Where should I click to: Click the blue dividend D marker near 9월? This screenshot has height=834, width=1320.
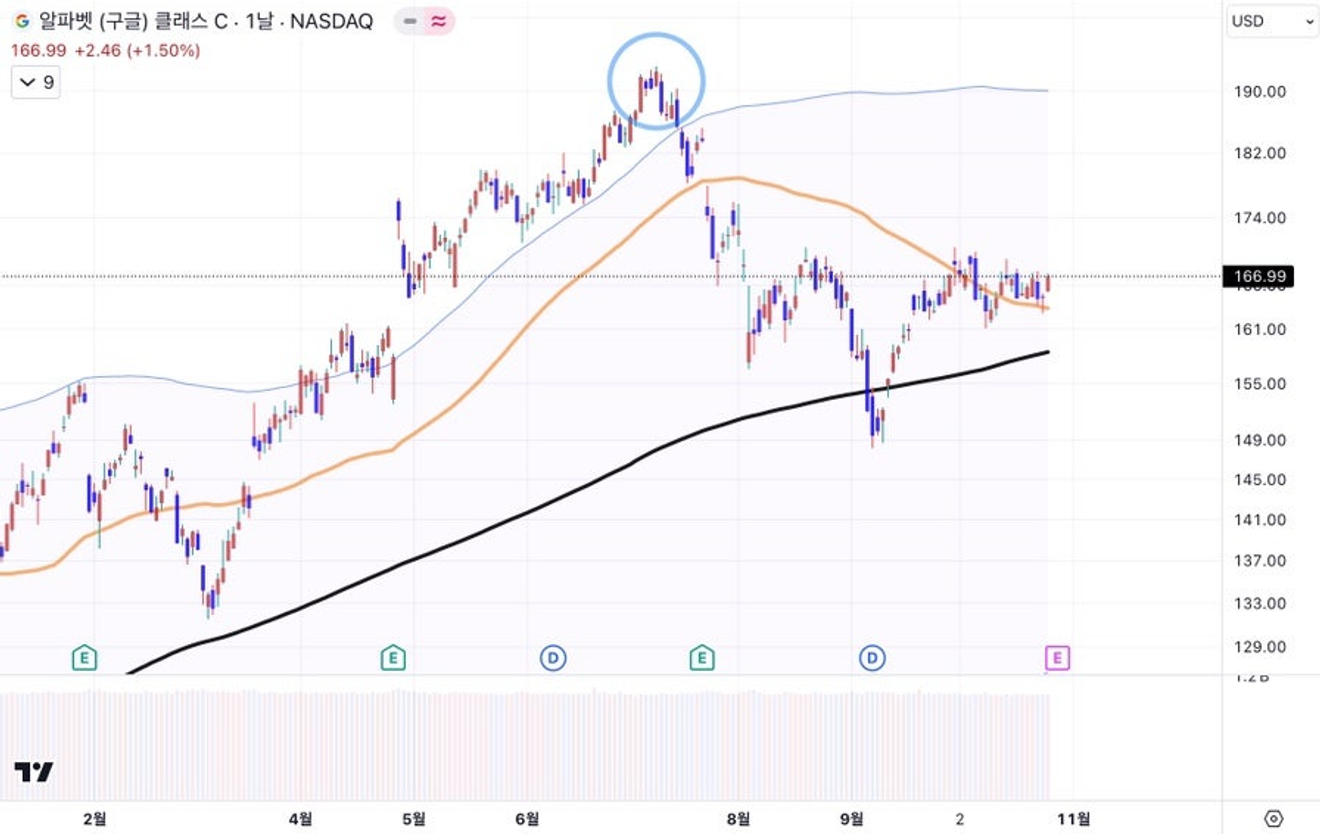click(x=872, y=657)
